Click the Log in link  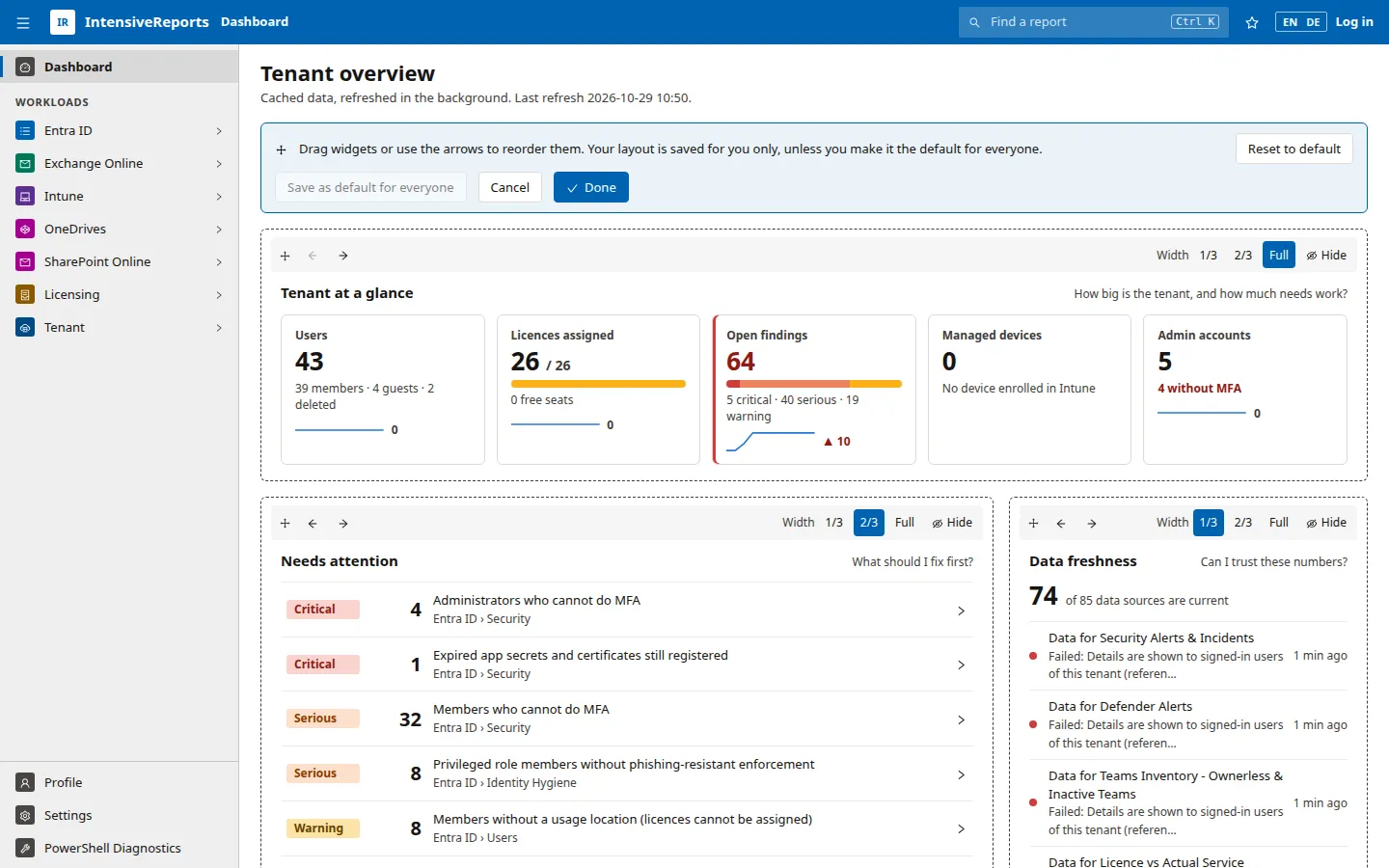click(1354, 22)
